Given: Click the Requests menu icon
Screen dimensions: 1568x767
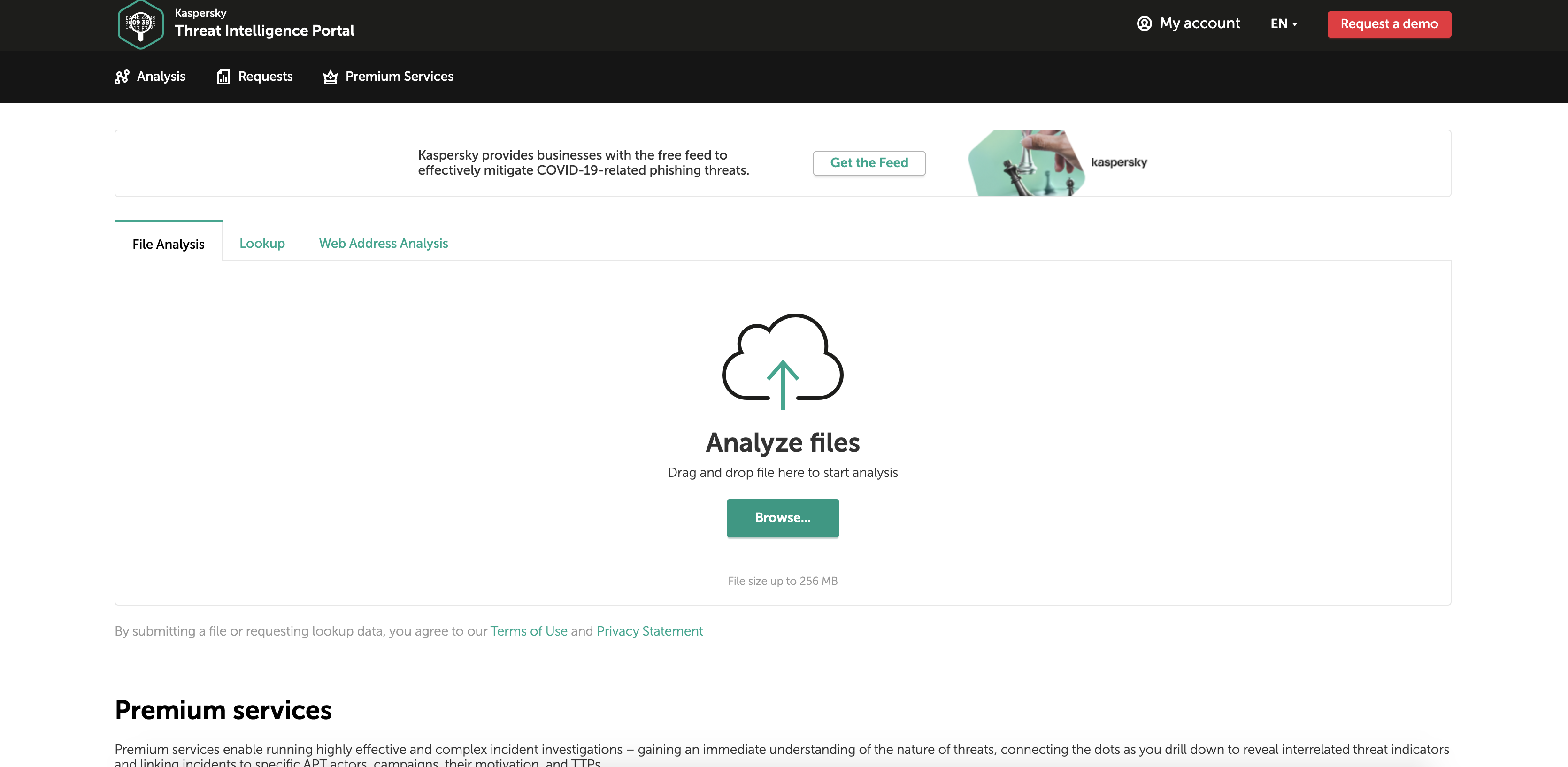Looking at the screenshot, I should click(x=223, y=77).
